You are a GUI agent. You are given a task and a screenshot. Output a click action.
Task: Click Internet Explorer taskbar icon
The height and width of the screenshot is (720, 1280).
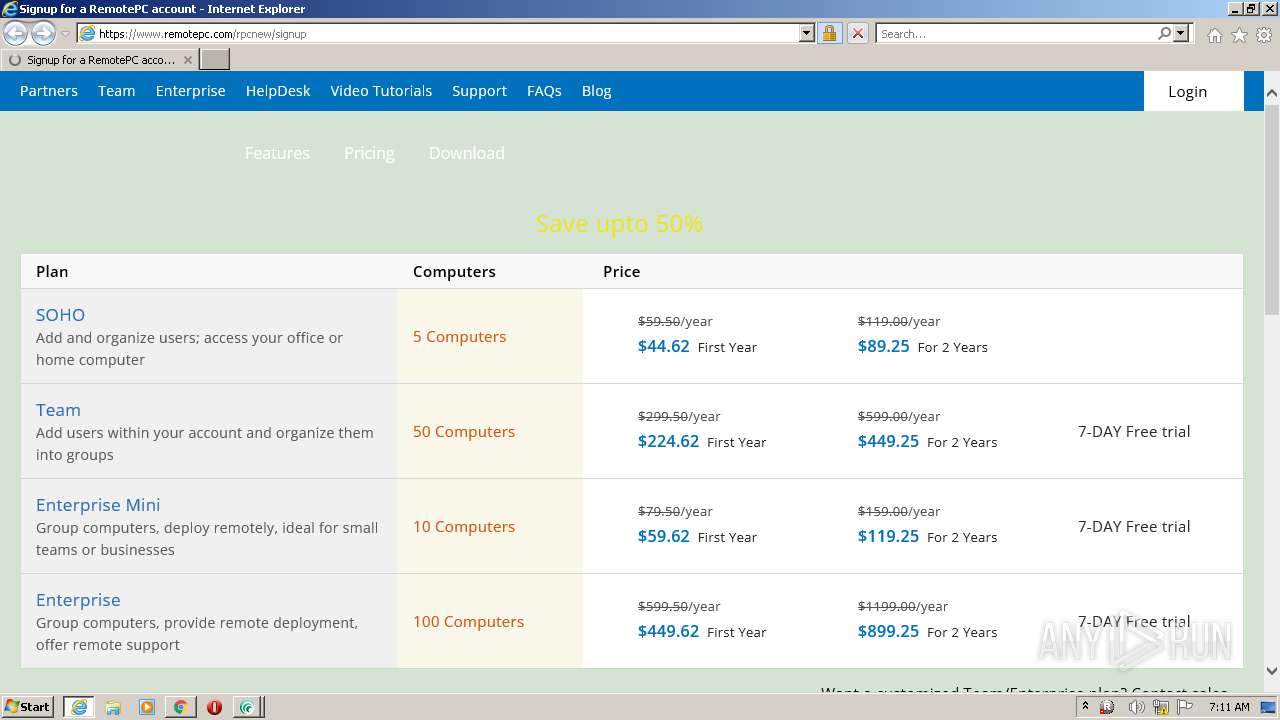tap(78, 707)
